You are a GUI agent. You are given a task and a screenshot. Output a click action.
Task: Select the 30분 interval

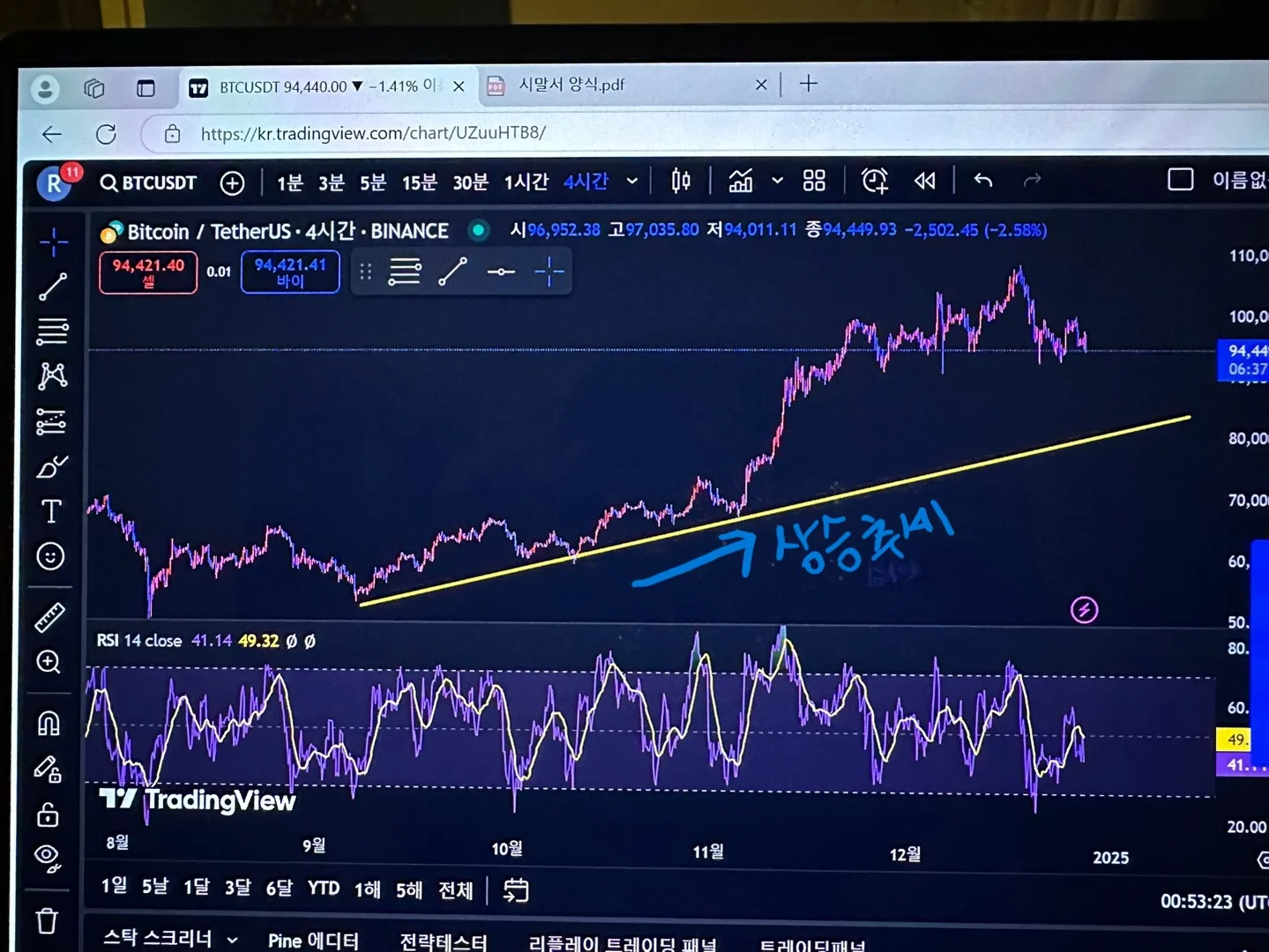coord(470,182)
